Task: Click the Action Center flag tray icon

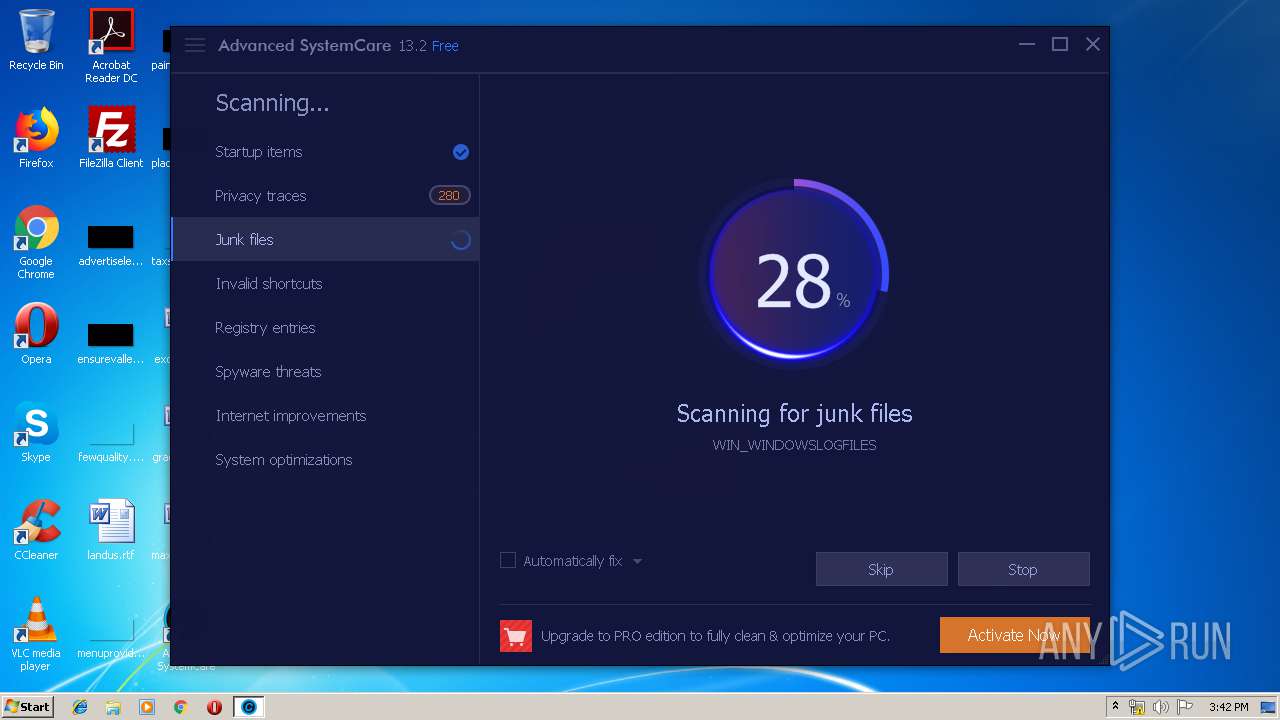Action: (1185, 707)
